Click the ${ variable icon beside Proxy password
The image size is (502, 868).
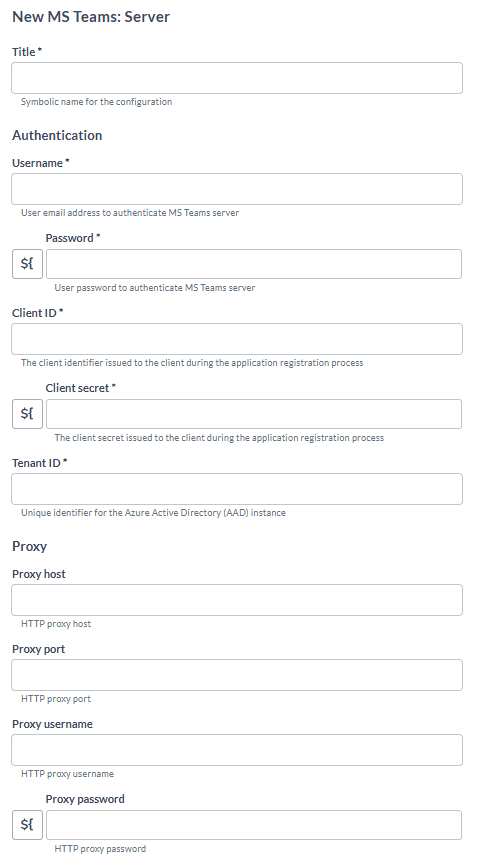pyautogui.click(x=27, y=825)
